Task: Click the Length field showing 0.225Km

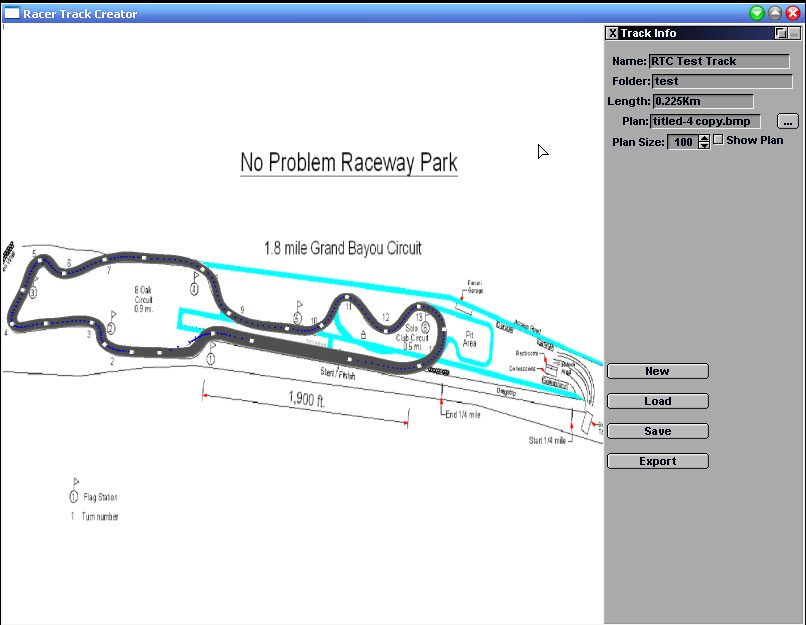Action: click(703, 101)
